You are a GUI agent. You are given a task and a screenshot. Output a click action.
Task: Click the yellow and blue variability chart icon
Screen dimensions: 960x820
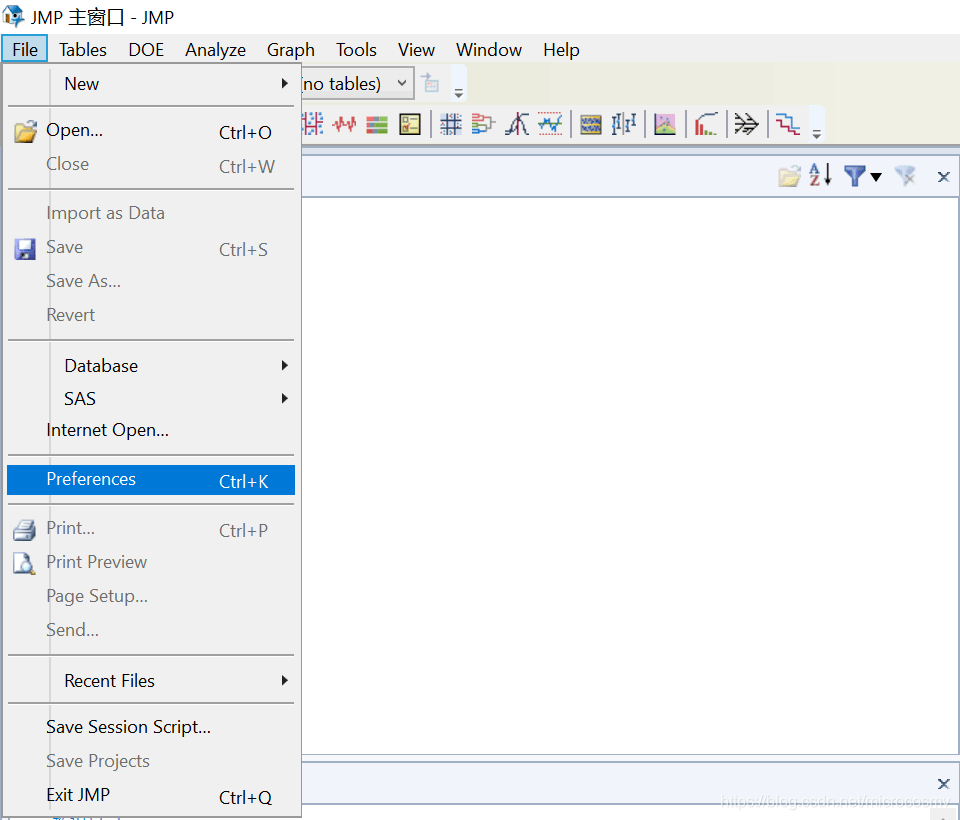click(591, 125)
